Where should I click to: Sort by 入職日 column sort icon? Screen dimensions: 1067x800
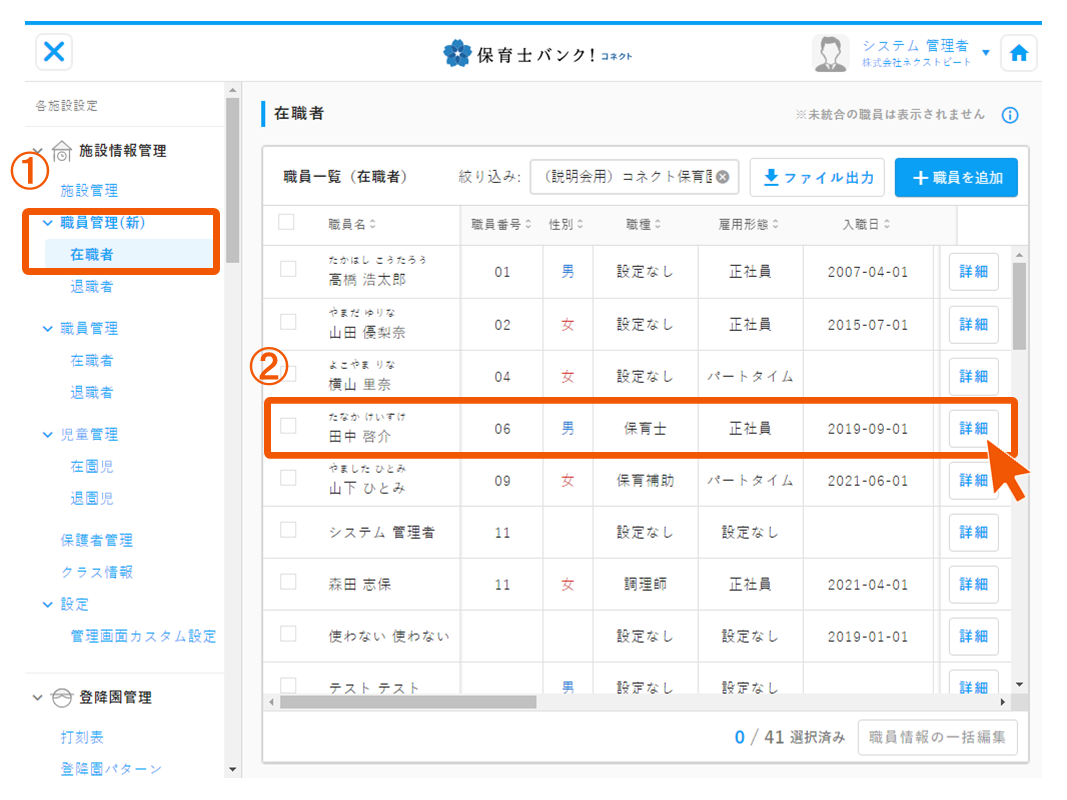(886, 224)
